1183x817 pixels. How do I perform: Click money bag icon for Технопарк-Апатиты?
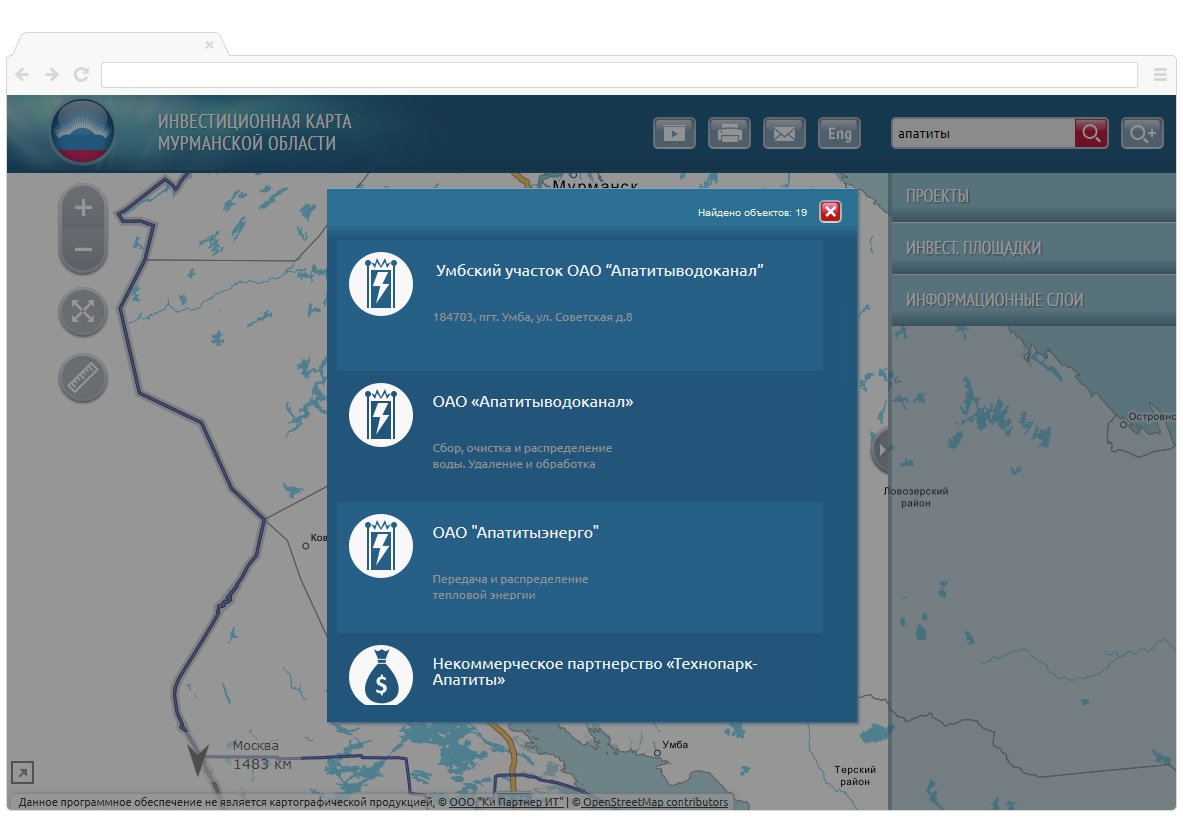[381, 675]
